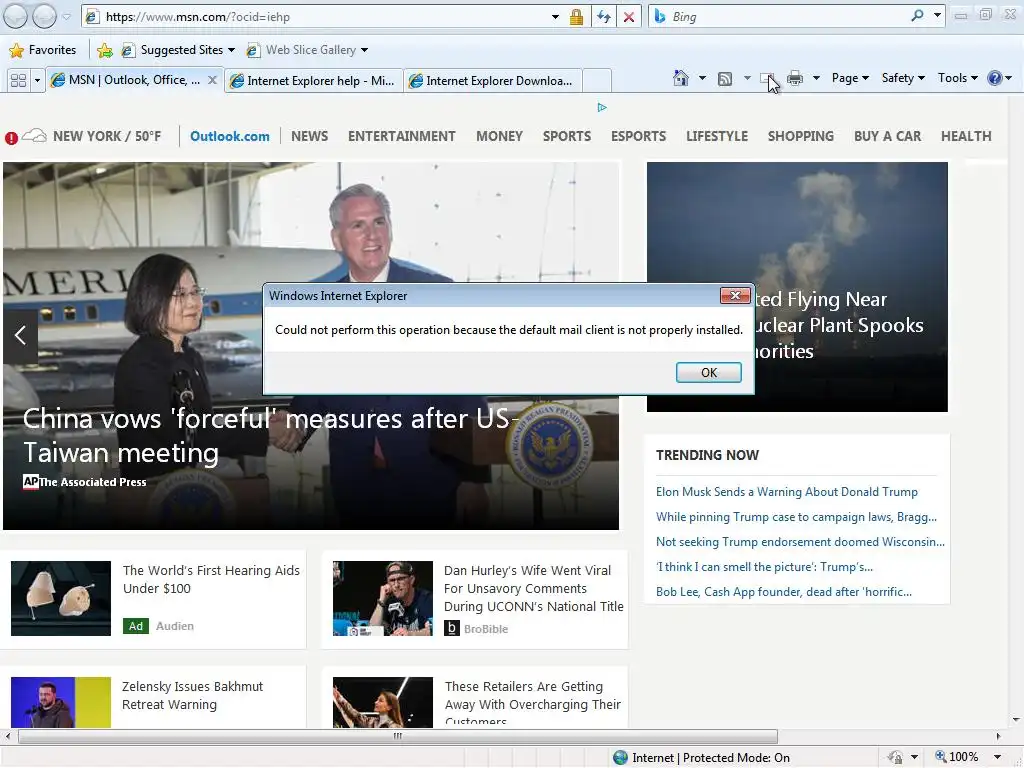Open a new blank tab
The width and height of the screenshot is (1024, 768).
[596, 81]
